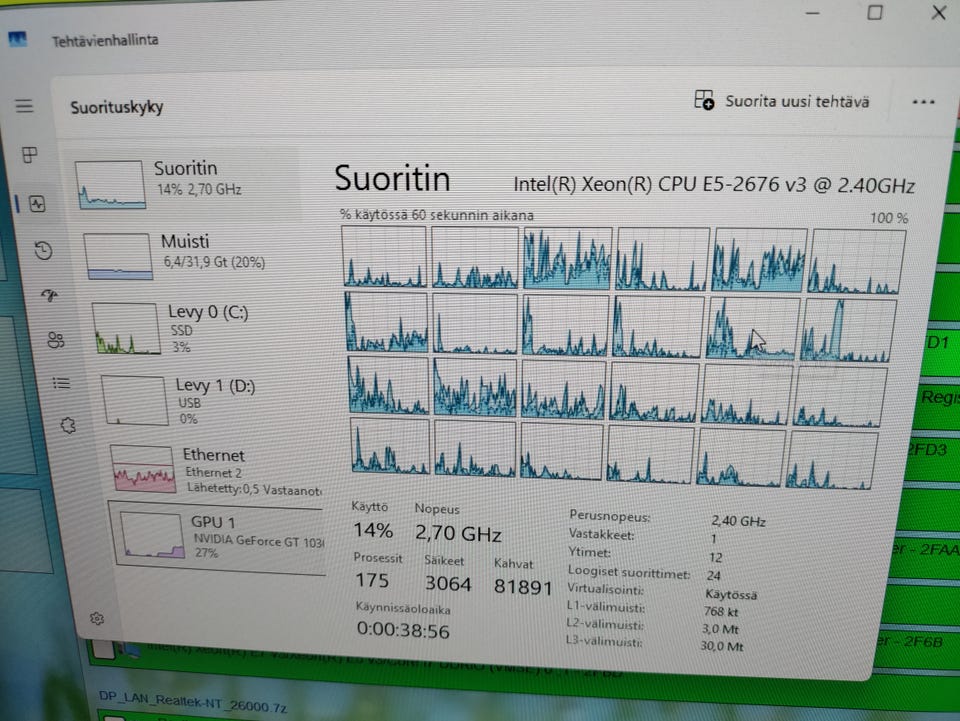960x721 pixels.
Task: Open the Details list icon
Action: (61, 383)
